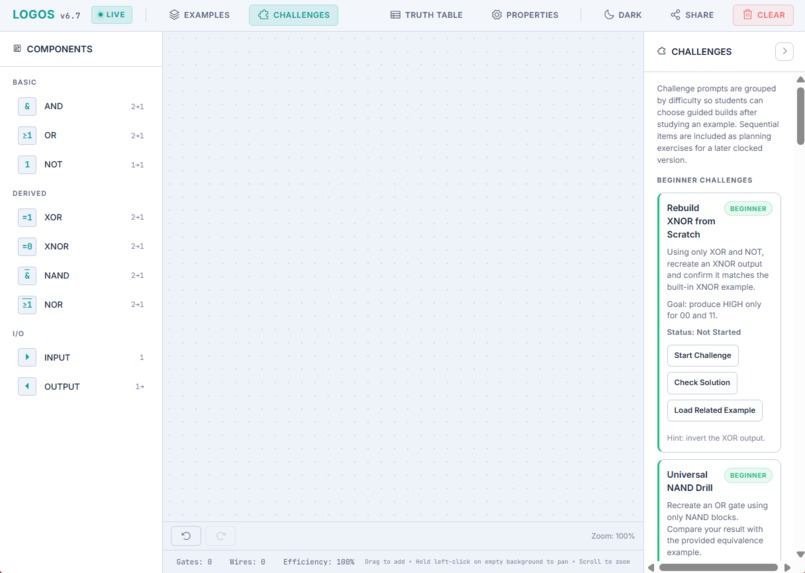Select the INPUT component icon

(x=27, y=357)
